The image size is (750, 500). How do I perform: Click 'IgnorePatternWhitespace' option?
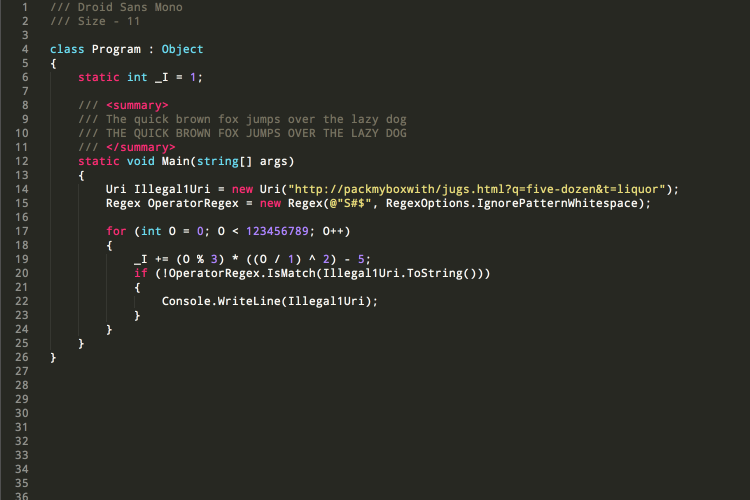558,203
